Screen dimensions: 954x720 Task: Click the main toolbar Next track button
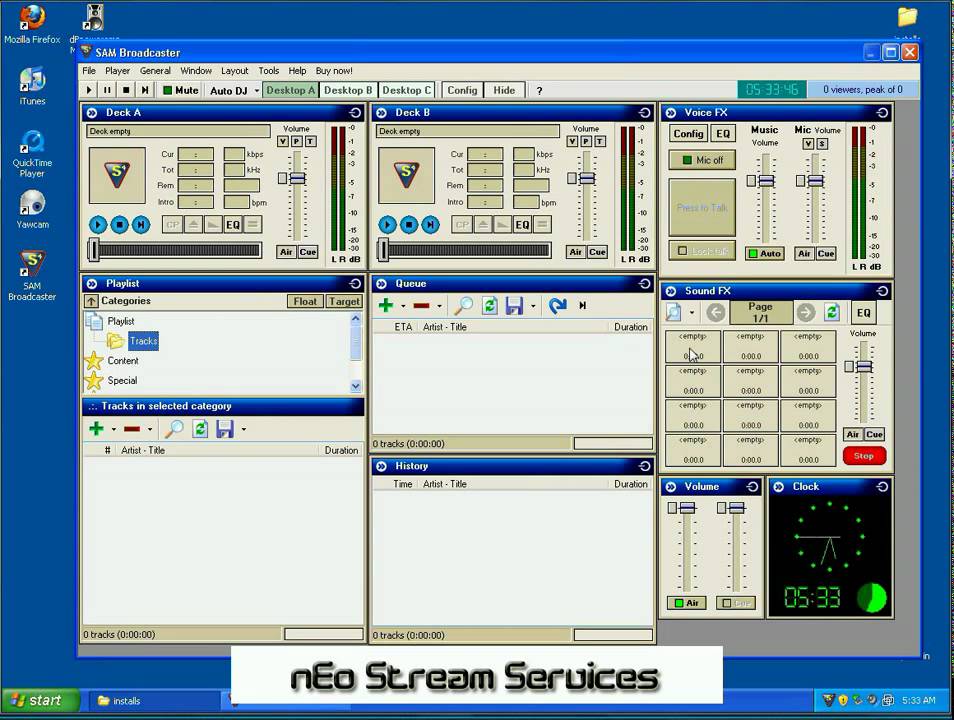(145, 90)
